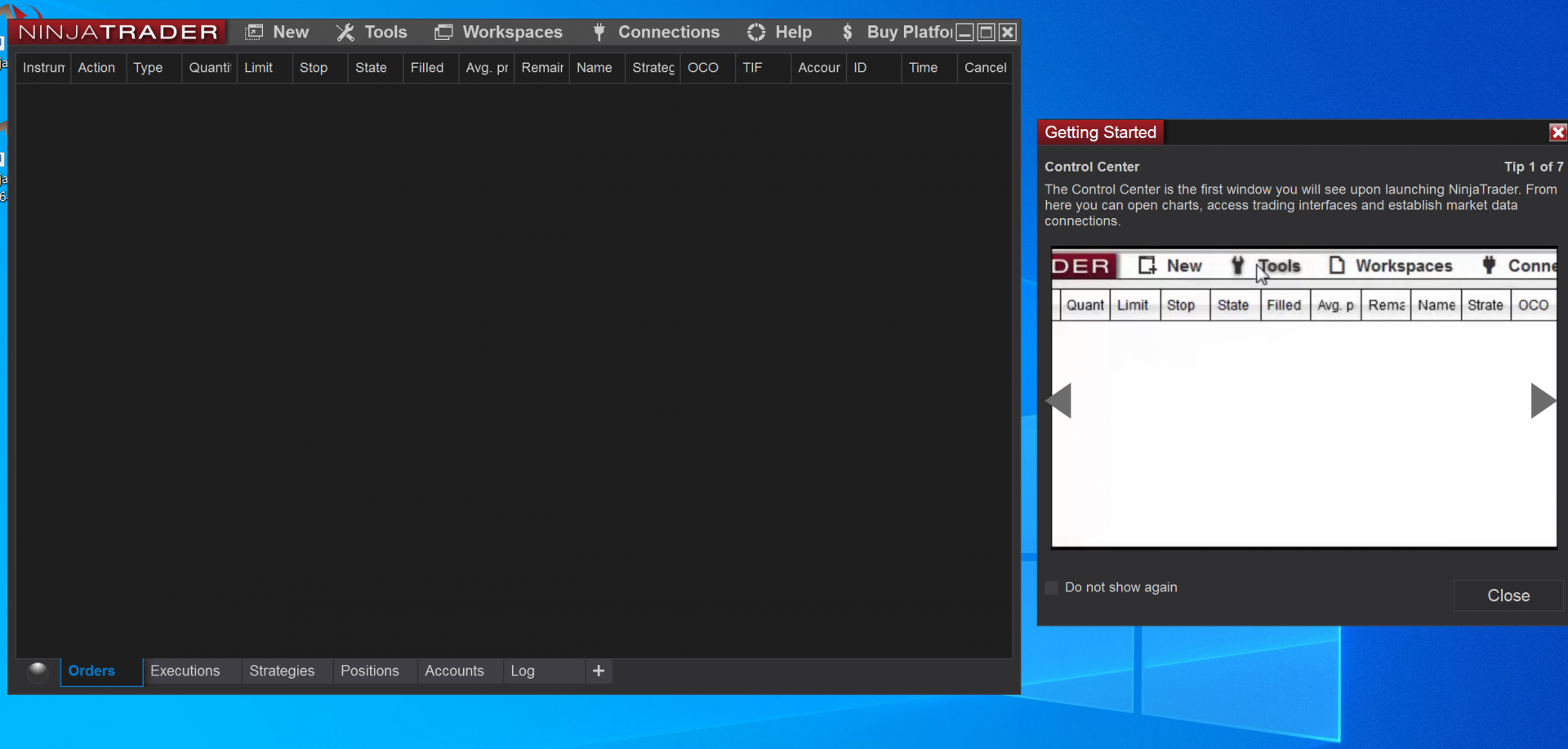Click the Name column header in Control Center
This screenshot has height=749, width=1568.
click(x=597, y=68)
